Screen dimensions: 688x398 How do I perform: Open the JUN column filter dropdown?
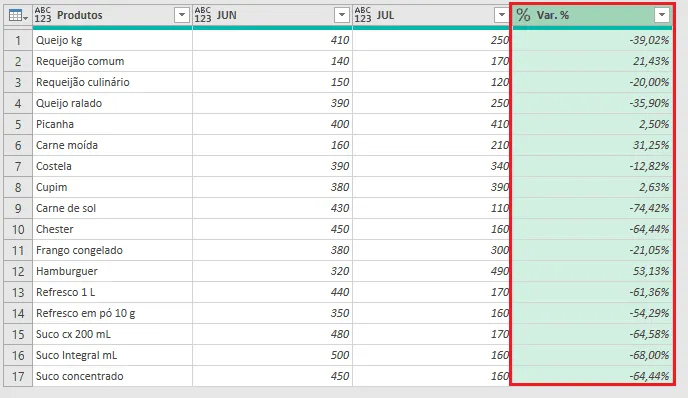click(x=342, y=15)
